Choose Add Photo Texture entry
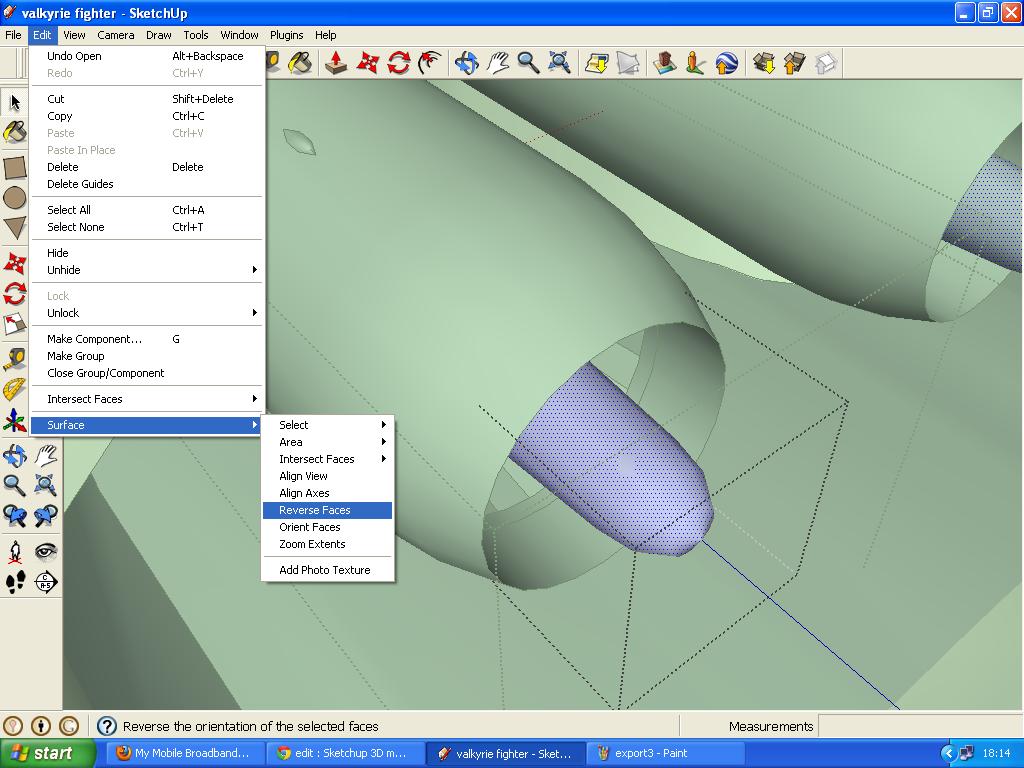 coord(327,570)
